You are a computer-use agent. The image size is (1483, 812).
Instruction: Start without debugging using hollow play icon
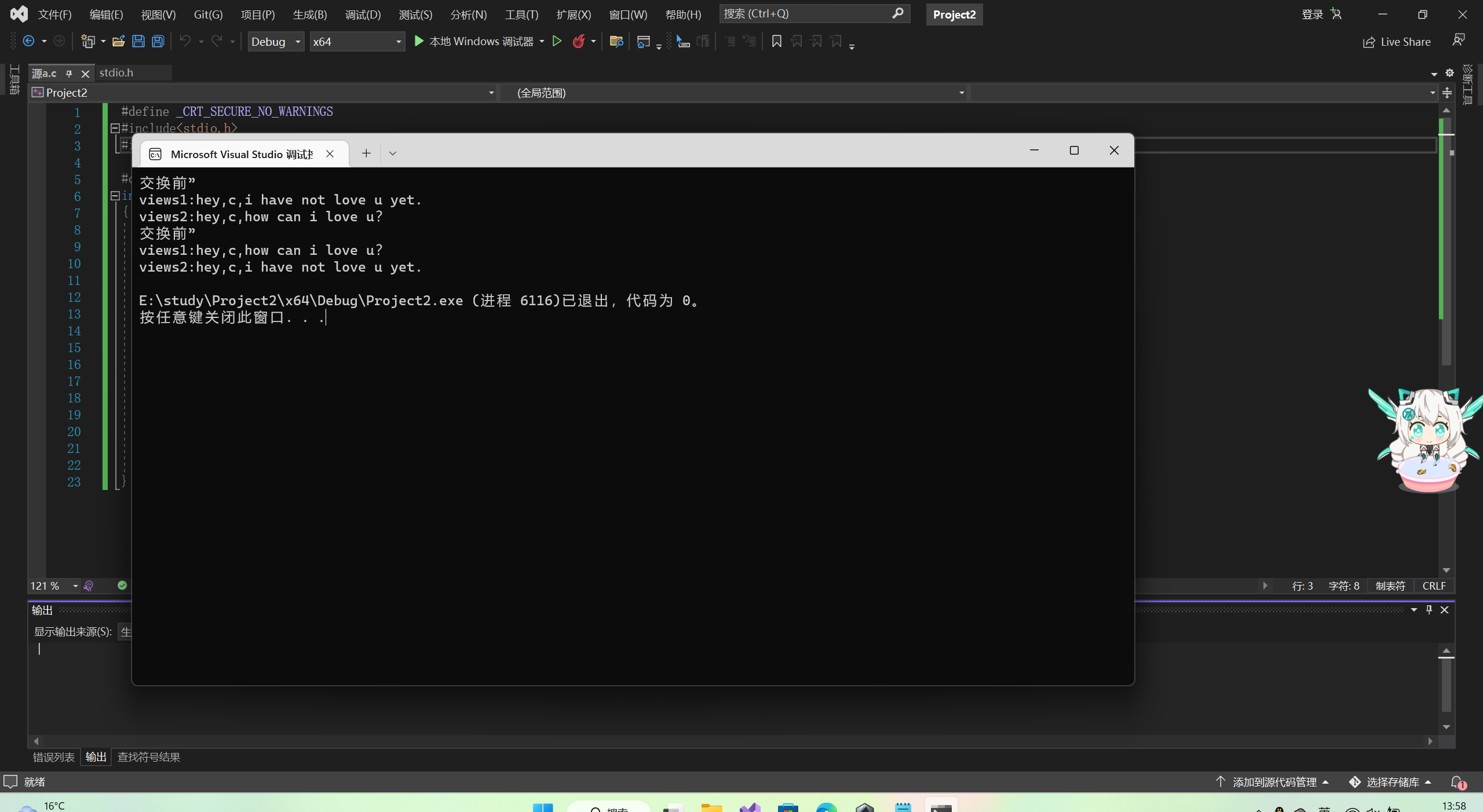[557, 41]
